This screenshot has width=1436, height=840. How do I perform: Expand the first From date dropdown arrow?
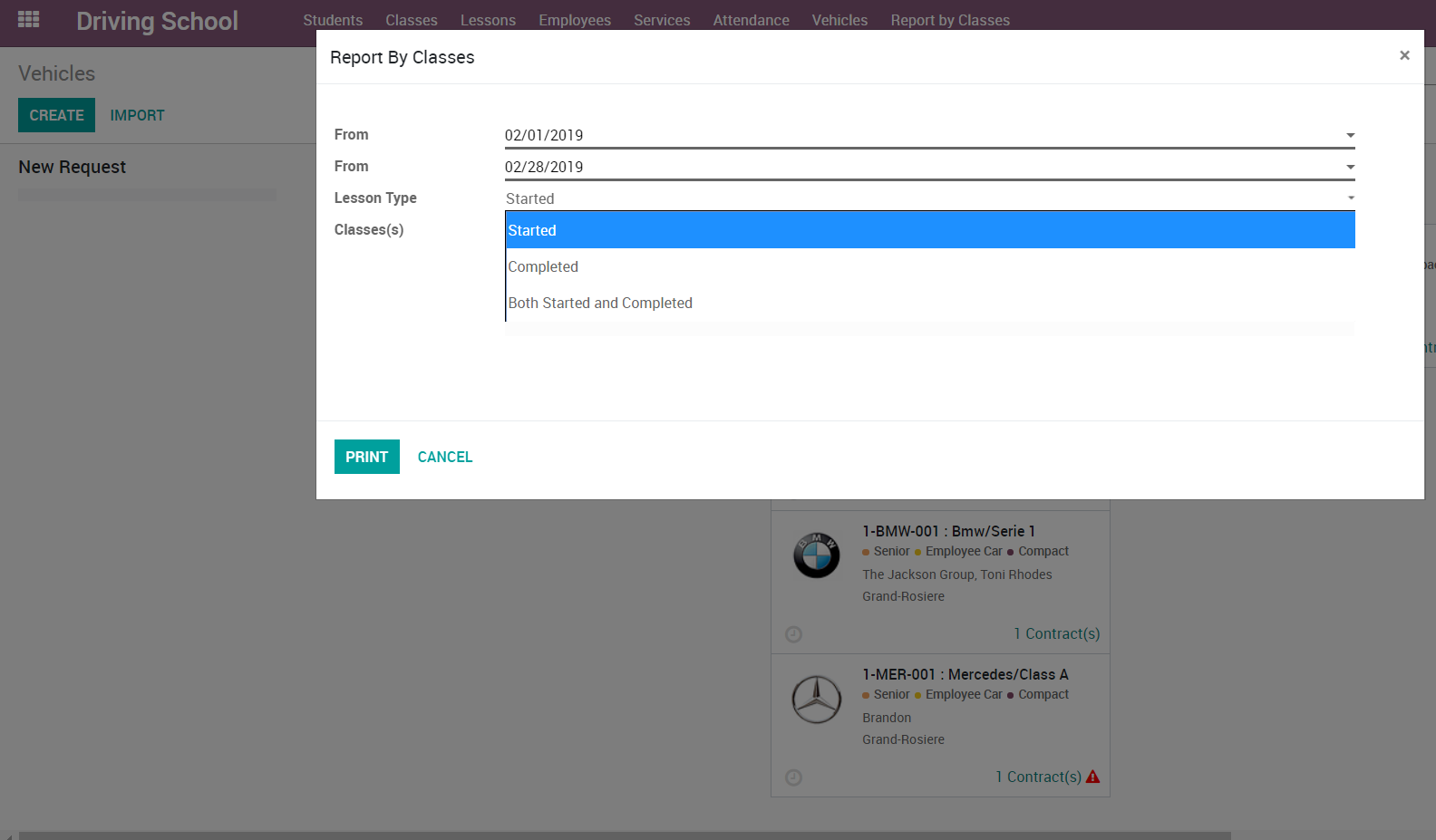click(x=1350, y=135)
